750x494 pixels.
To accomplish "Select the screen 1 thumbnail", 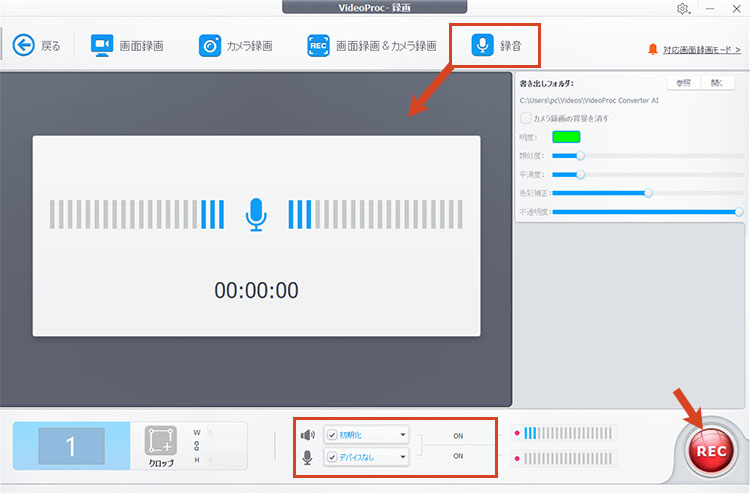I will pyautogui.click(x=71, y=446).
